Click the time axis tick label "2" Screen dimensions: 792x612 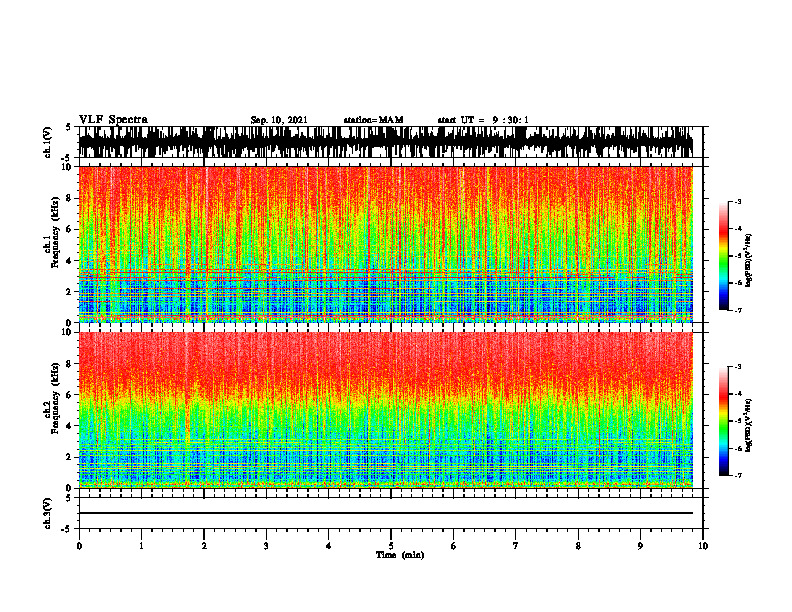(204, 546)
